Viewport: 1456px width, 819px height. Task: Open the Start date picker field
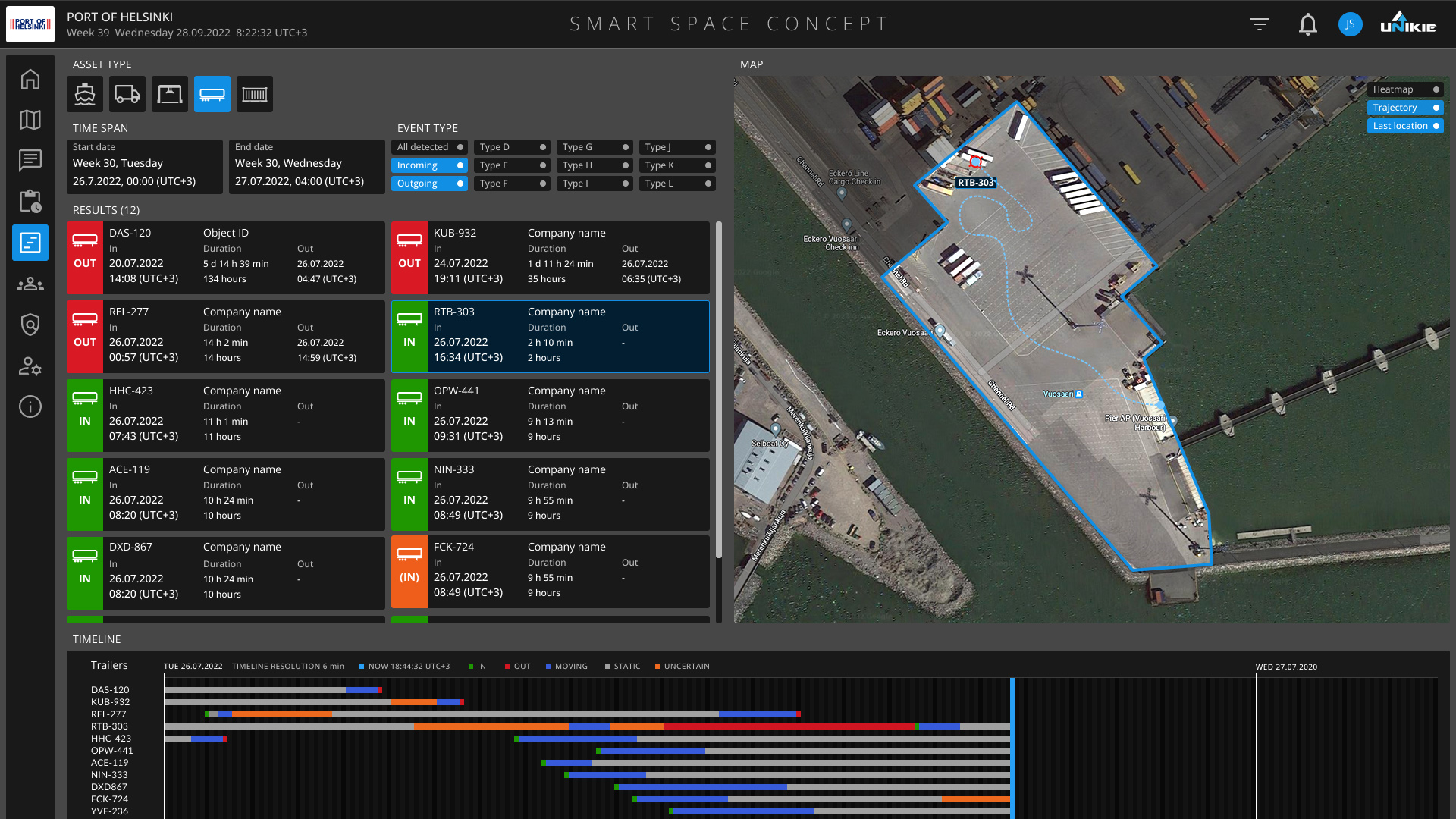(x=144, y=166)
